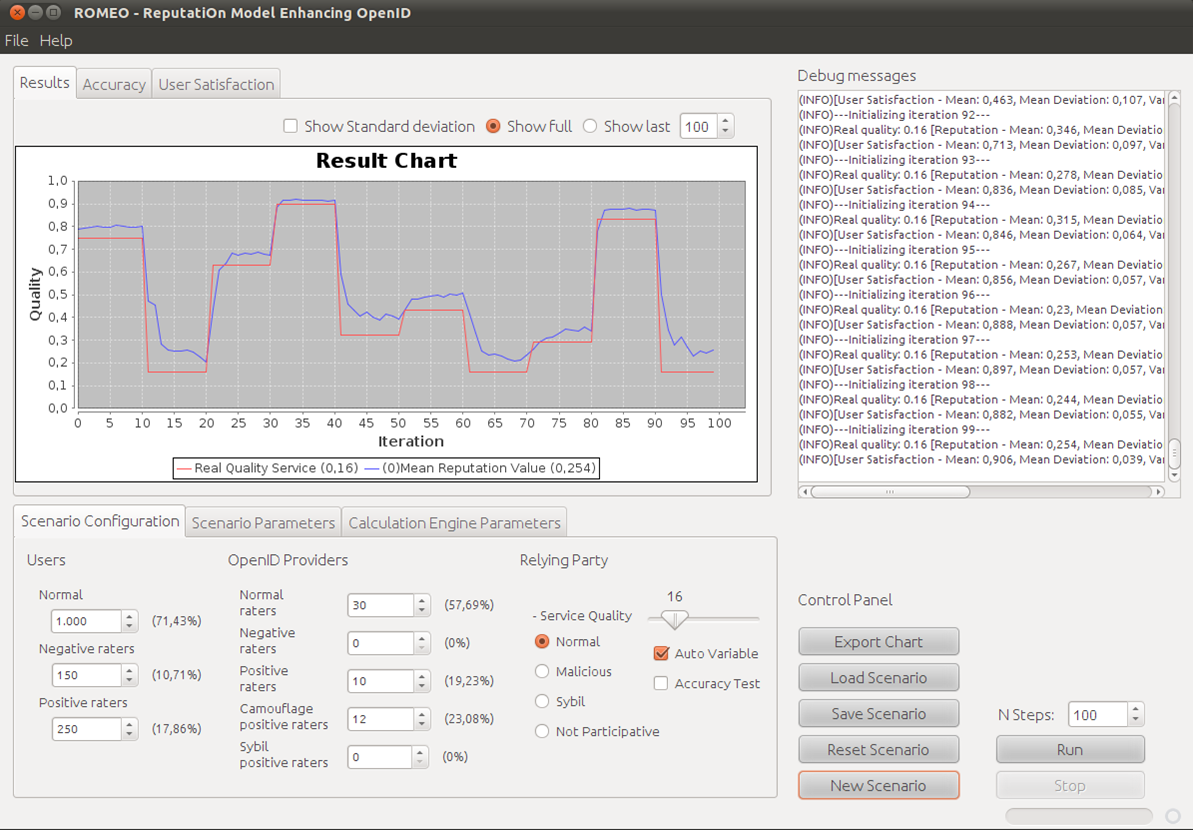
Task: Enable the Accuracy Test checkbox
Action: 661,683
